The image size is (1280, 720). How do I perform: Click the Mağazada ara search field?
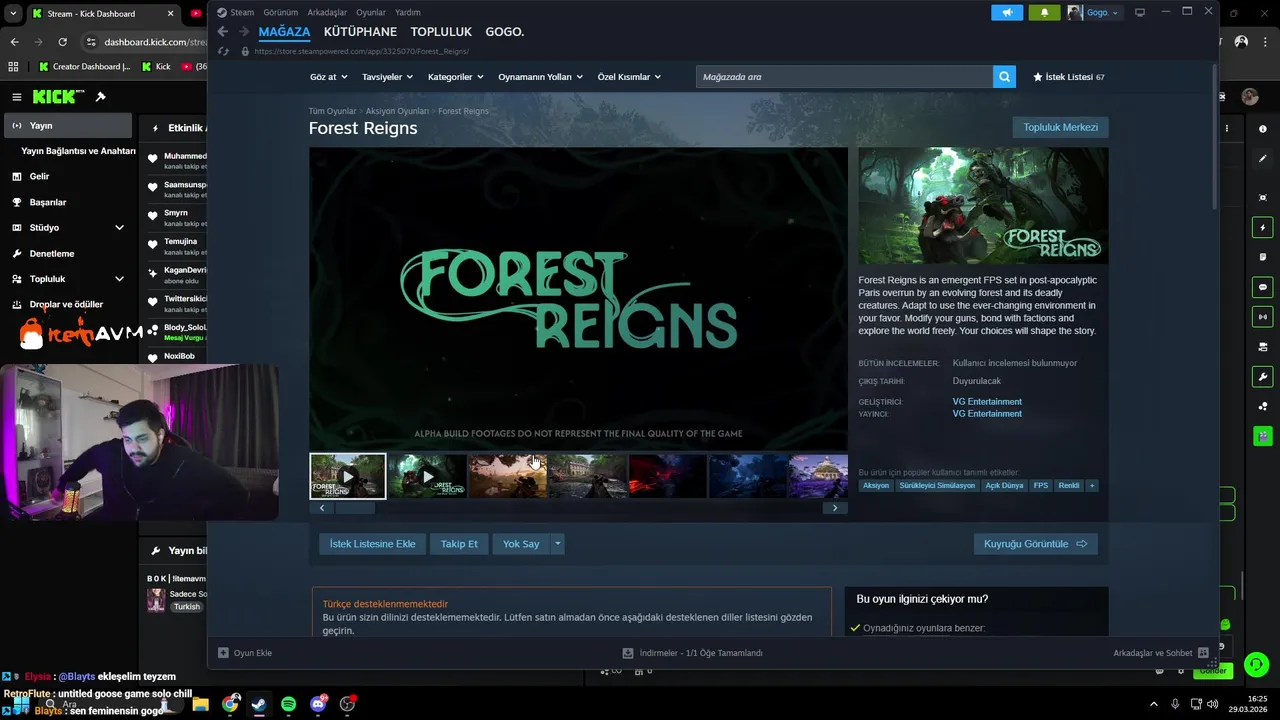click(844, 77)
